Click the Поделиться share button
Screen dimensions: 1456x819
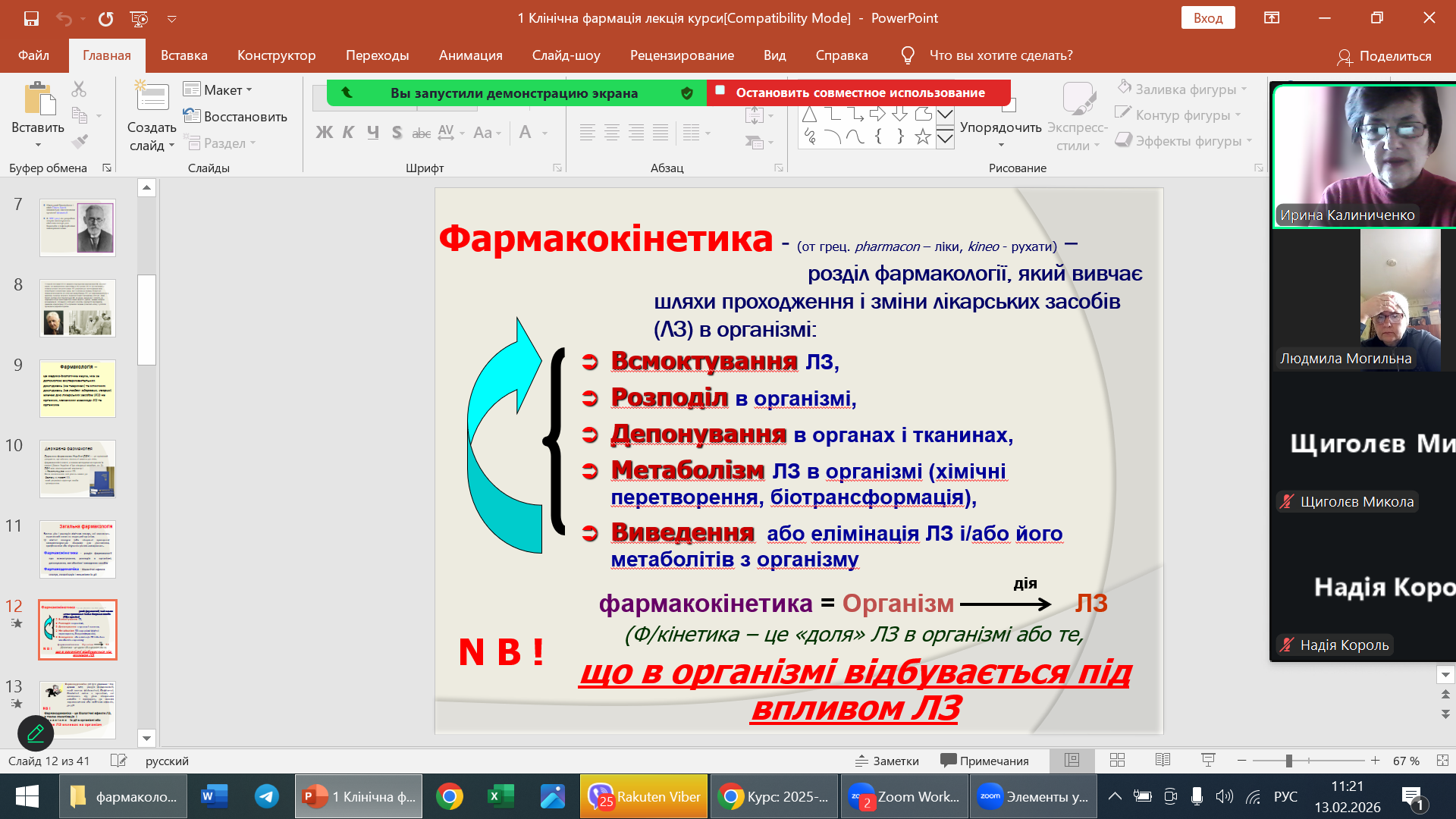1384,56
